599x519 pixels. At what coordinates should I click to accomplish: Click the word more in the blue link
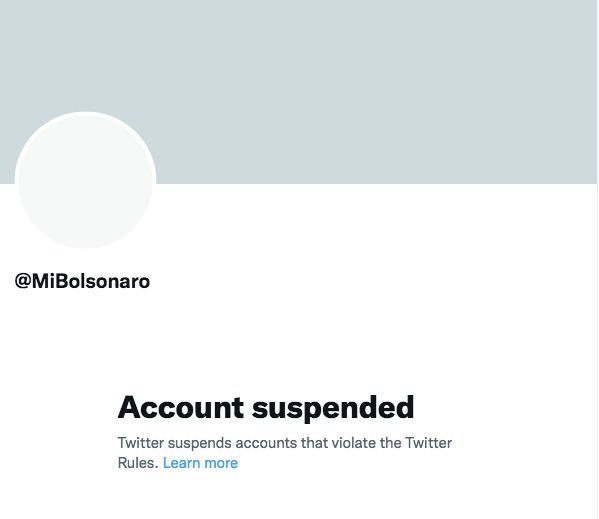point(221,463)
